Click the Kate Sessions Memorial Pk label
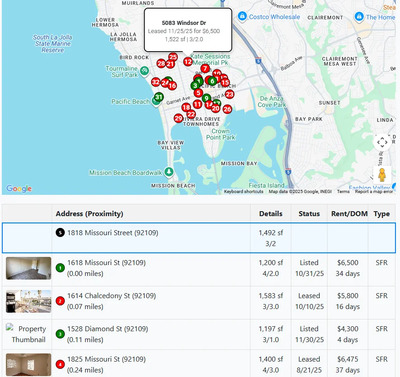This screenshot has height=377, width=400. point(211,59)
